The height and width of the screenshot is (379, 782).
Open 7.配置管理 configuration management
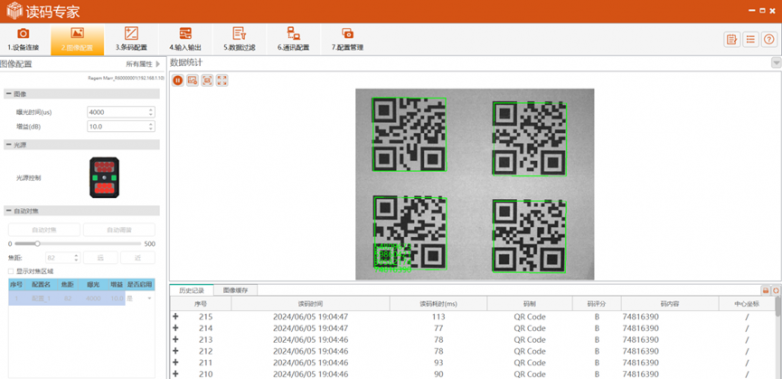pos(348,40)
